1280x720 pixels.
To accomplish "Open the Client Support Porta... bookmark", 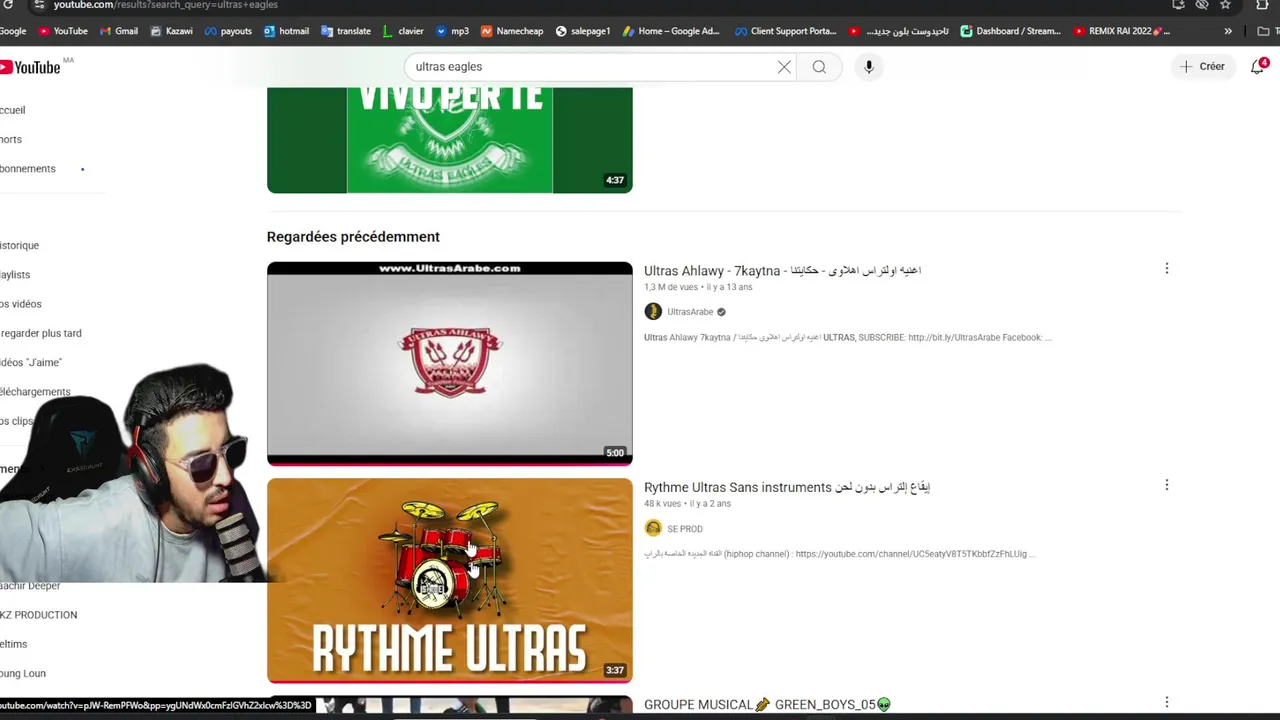I will coord(785,31).
